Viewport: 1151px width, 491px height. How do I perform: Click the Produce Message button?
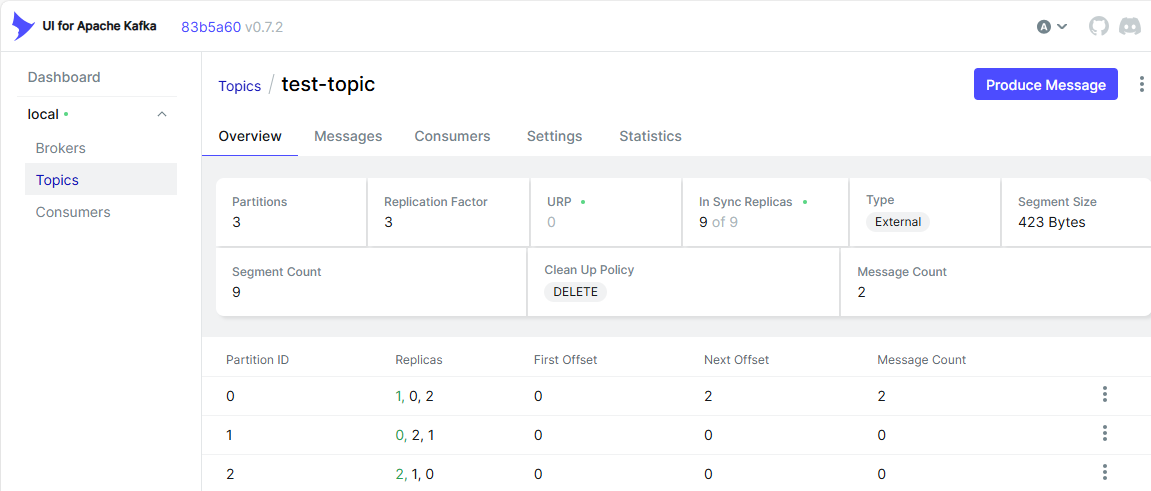(1045, 84)
